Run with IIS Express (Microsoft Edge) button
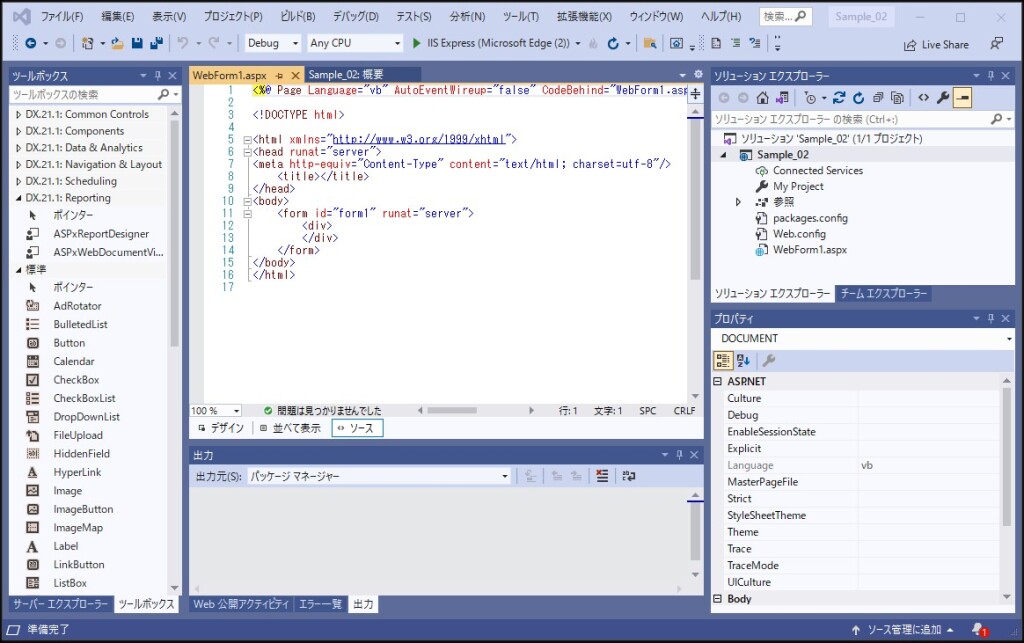1024x643 pixels. (x=492, y=43)
